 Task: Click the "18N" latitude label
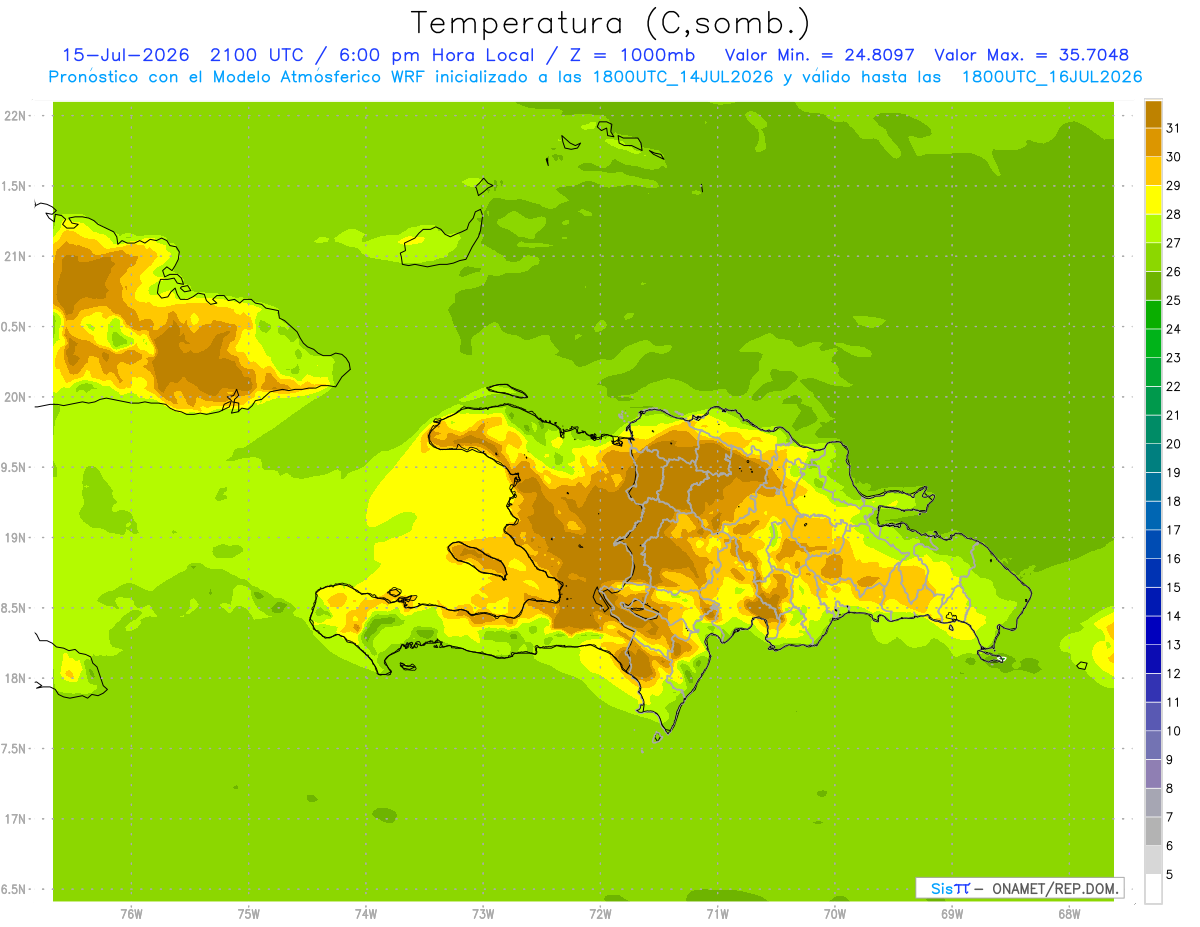(x=15, y=678)
